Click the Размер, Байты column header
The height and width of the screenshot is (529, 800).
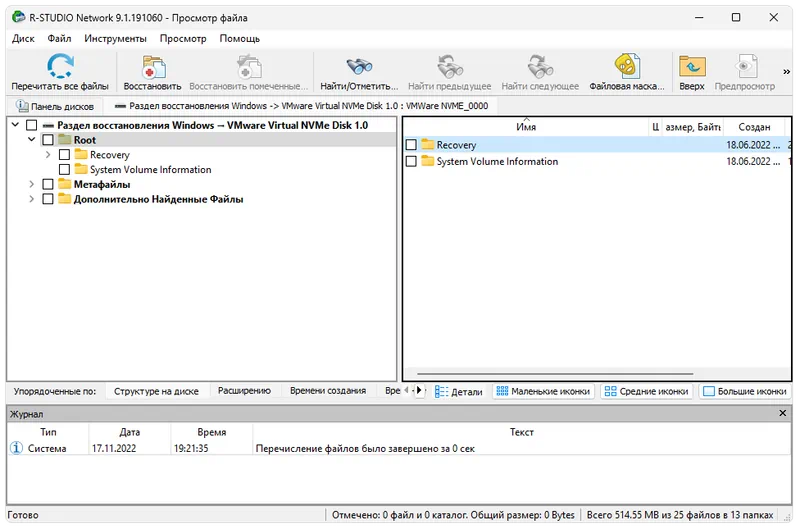click(693, 127)
